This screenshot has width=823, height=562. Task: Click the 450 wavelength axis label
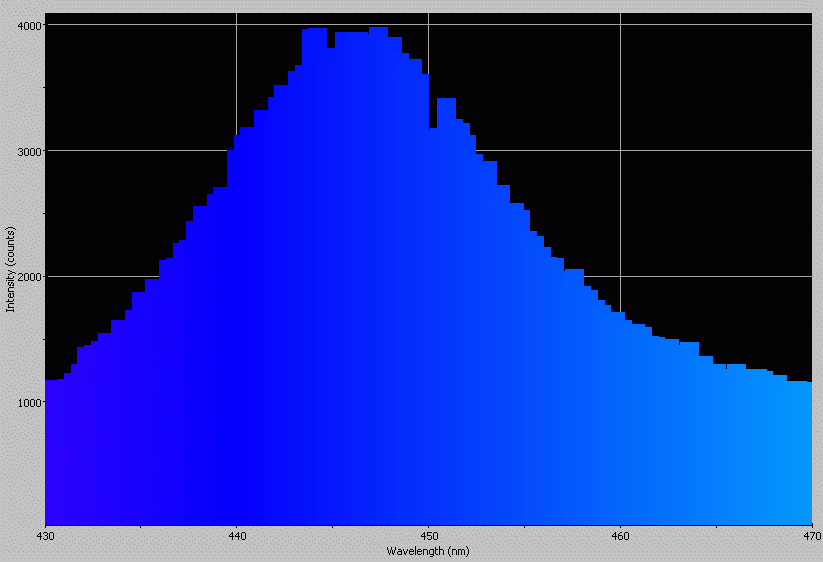pos(429,536)
